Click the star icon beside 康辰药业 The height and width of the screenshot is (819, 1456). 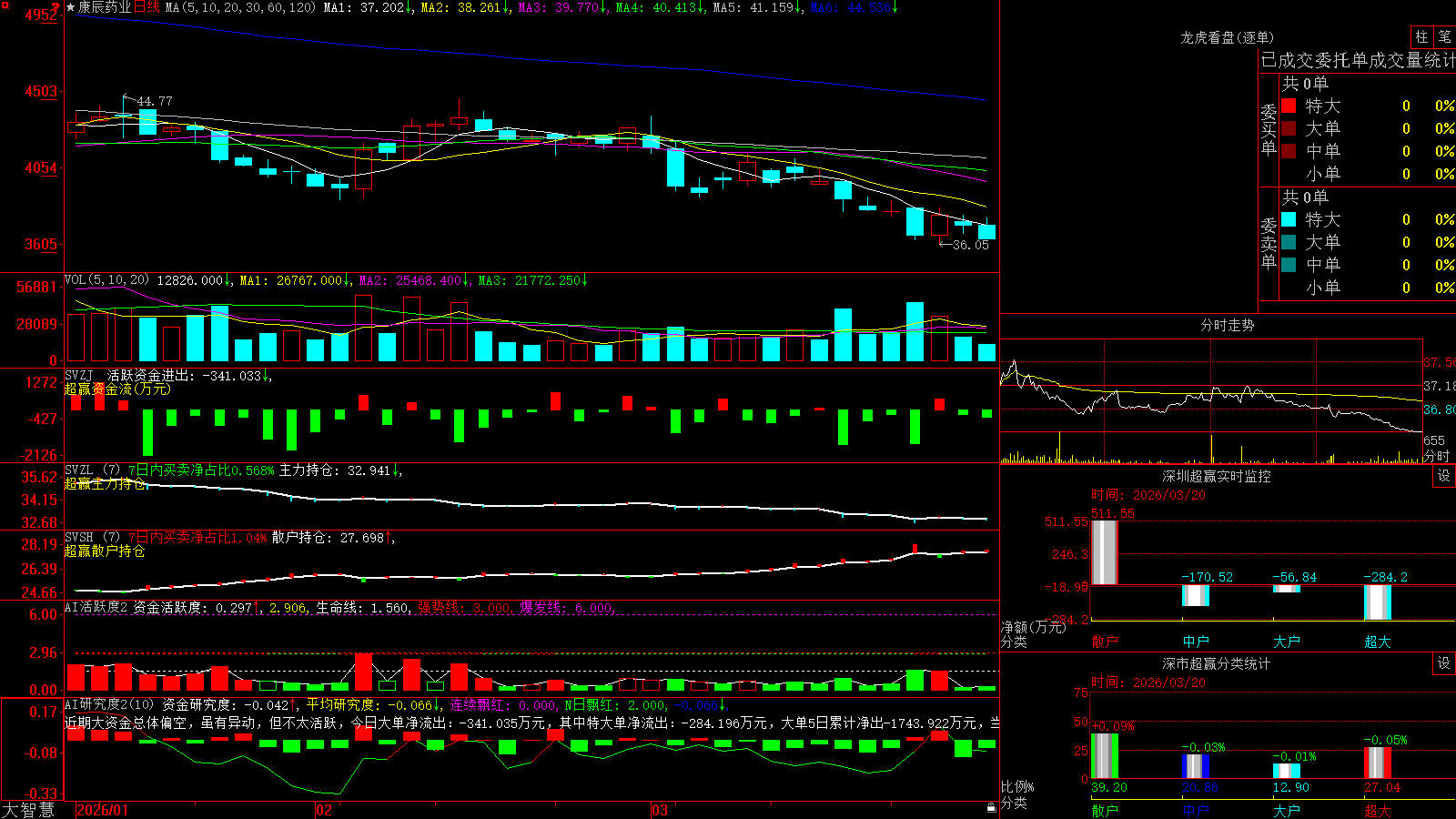coord(71,7)
